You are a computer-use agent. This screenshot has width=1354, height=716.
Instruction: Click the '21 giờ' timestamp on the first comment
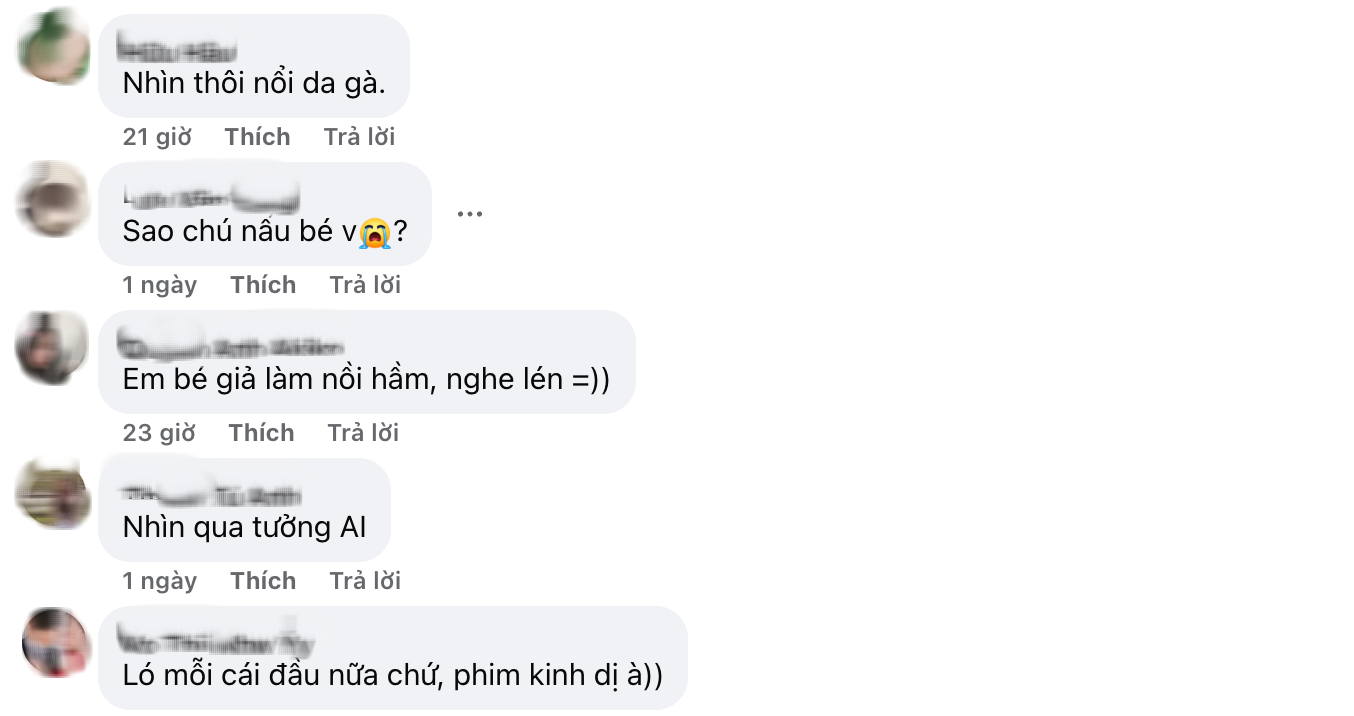(x=155, y=136)
